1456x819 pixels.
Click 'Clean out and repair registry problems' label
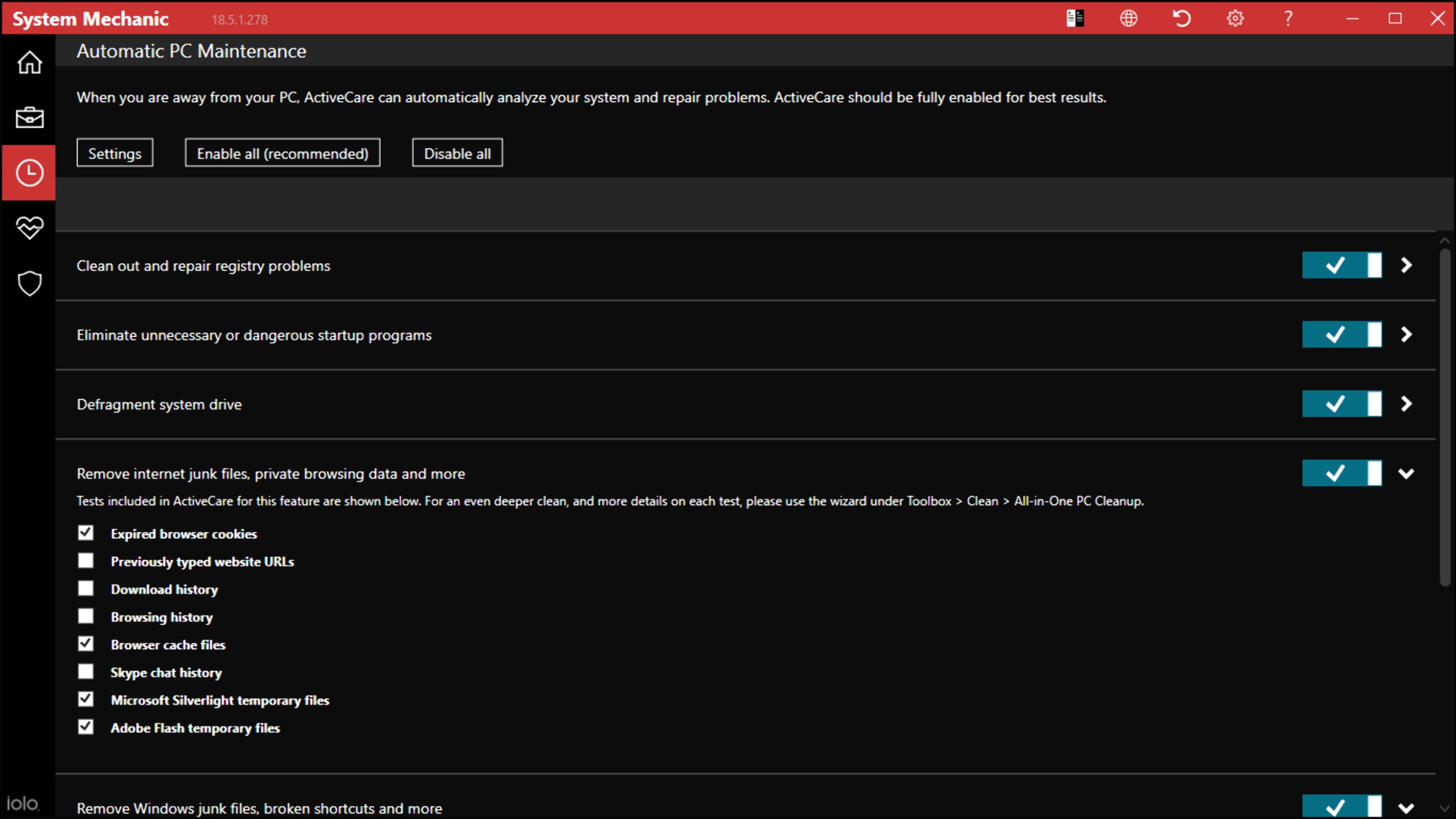[204, 266]
